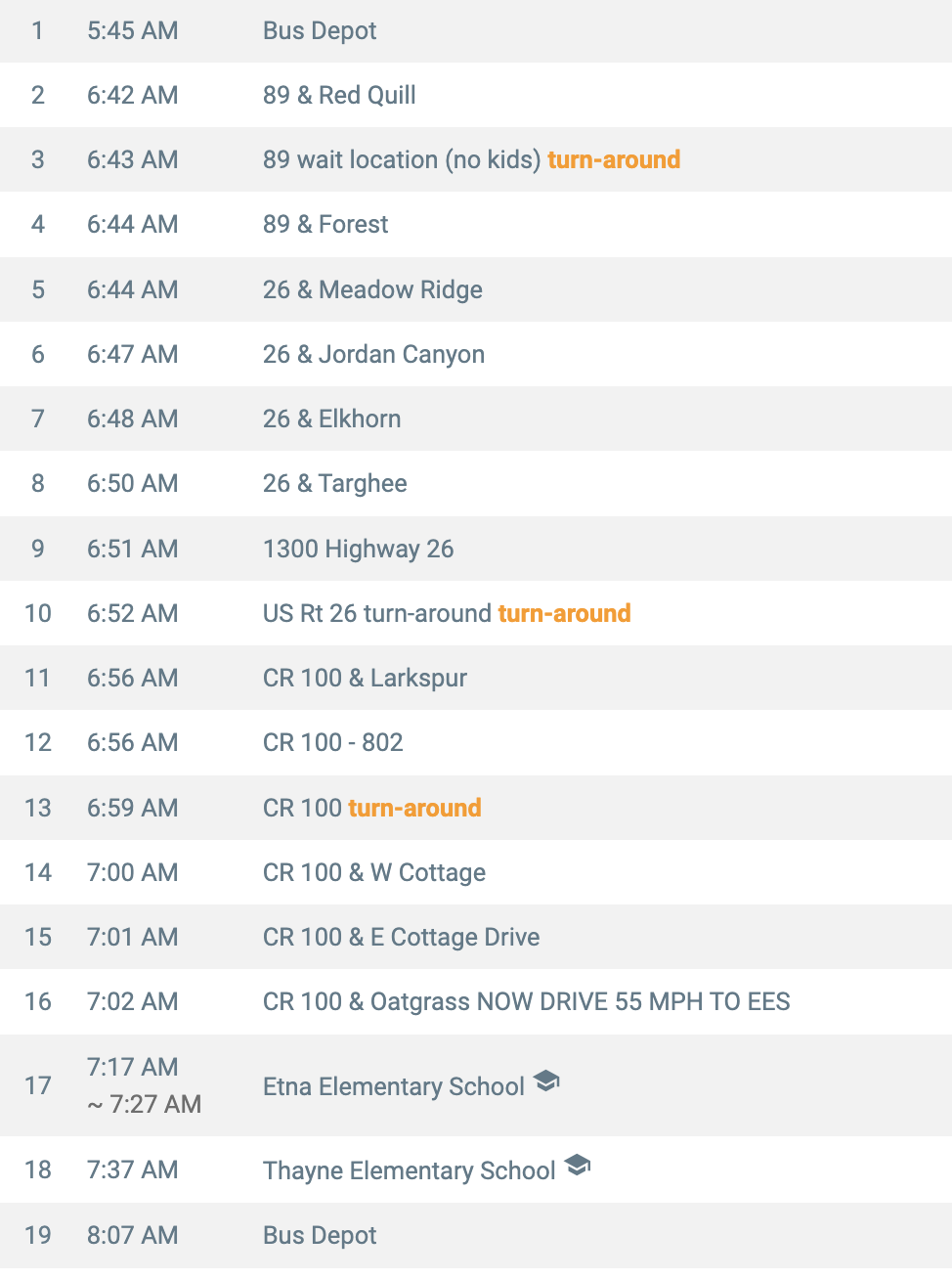
Task: Open the CR 100 & E Cottage Drive stop
Action: point(476,937)
